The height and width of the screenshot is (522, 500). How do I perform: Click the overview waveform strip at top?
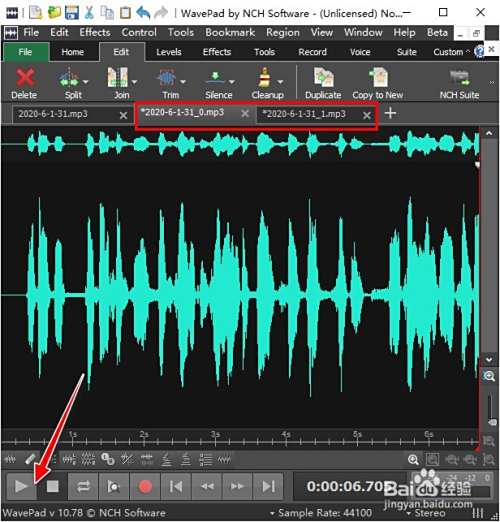[x=240, y=144]
